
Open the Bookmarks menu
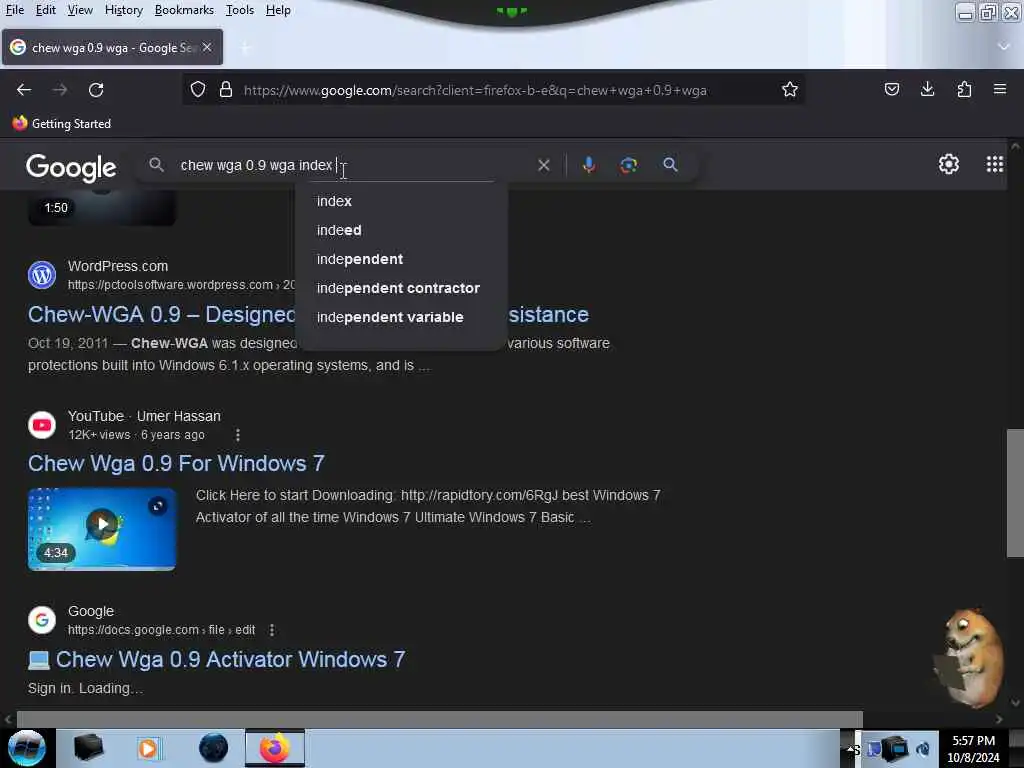pyautogui.click(x=184, y=10)
